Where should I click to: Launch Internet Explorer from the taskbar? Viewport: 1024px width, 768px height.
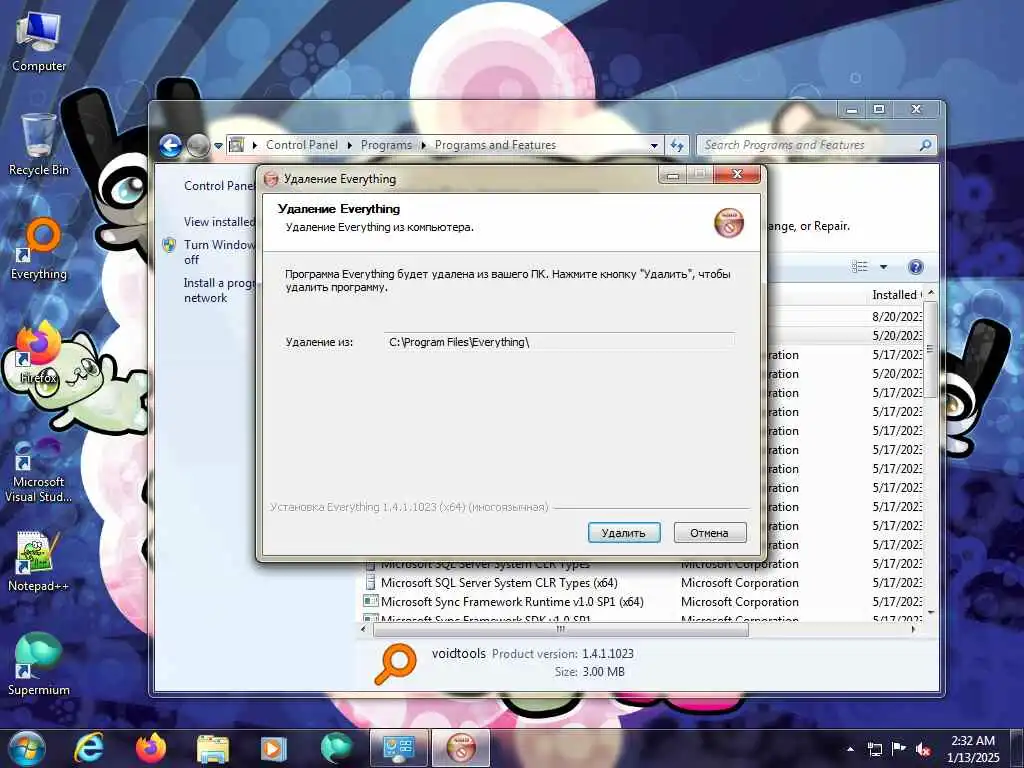pos(89,748)
